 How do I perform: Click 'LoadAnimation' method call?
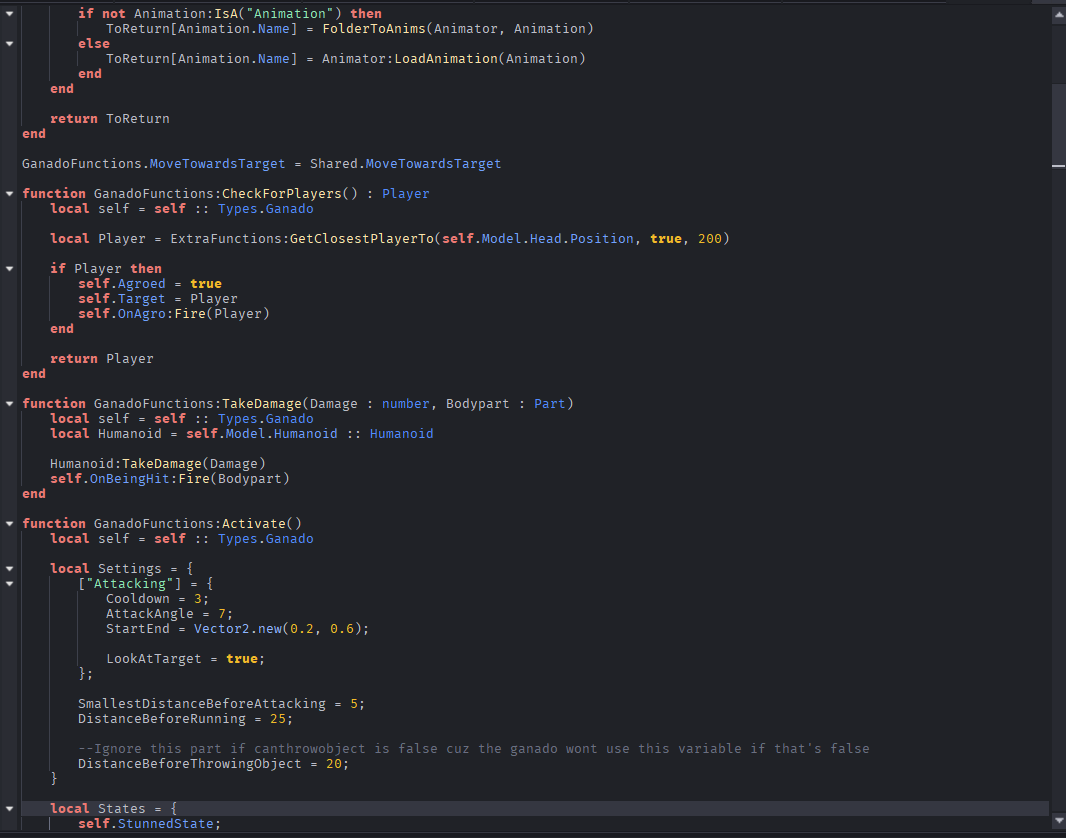pyautogui.click(x=446, y=58)
